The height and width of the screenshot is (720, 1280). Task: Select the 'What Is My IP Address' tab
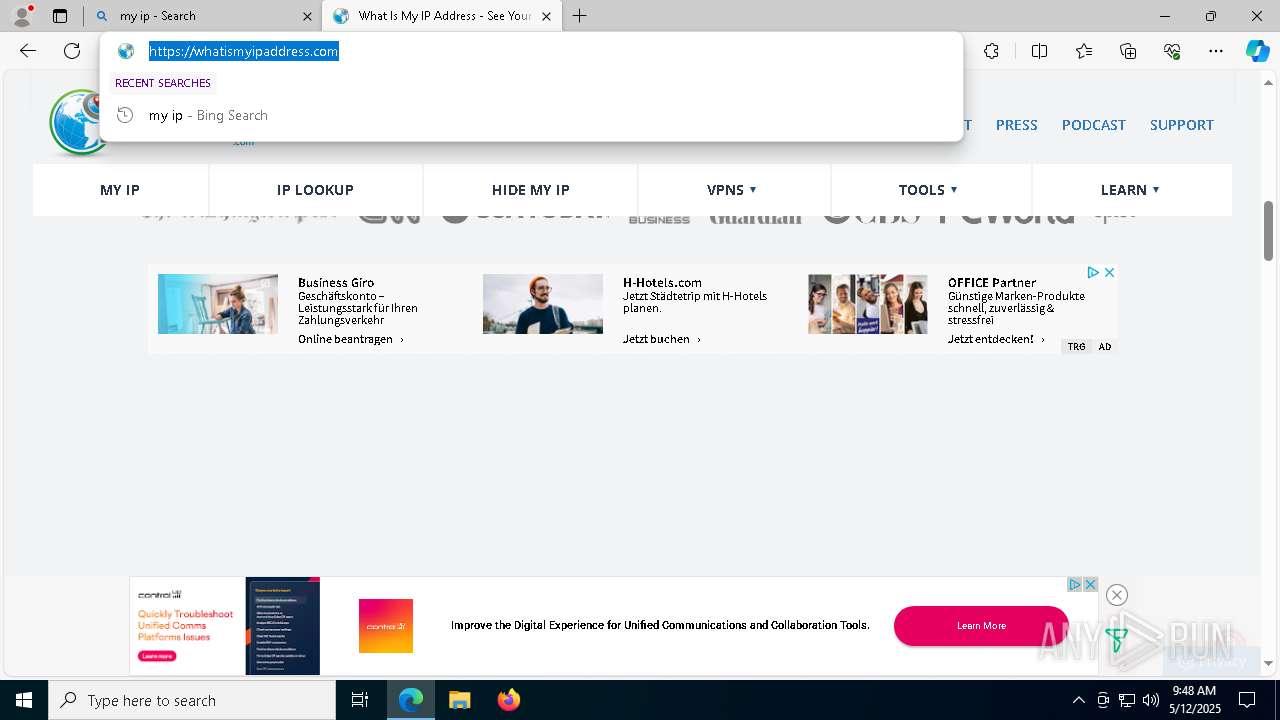442,16
